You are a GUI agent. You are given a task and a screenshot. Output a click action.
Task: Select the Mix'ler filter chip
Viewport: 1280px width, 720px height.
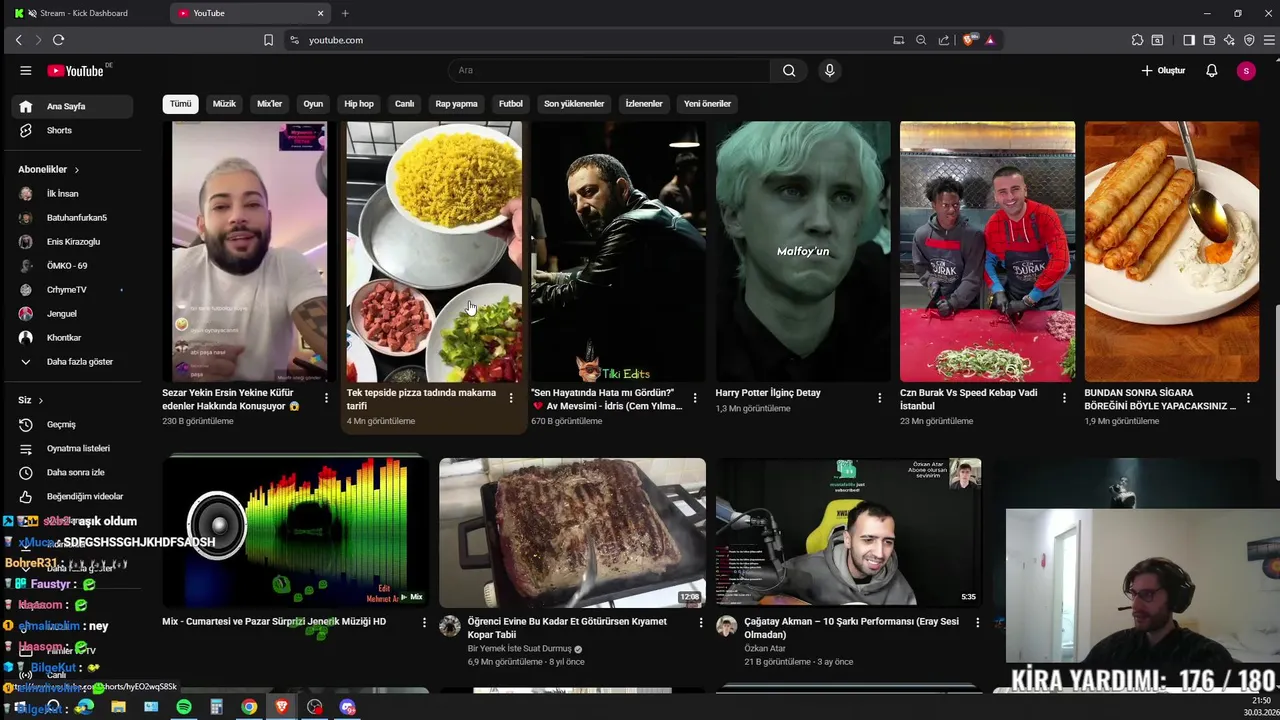tap(270, 104)
